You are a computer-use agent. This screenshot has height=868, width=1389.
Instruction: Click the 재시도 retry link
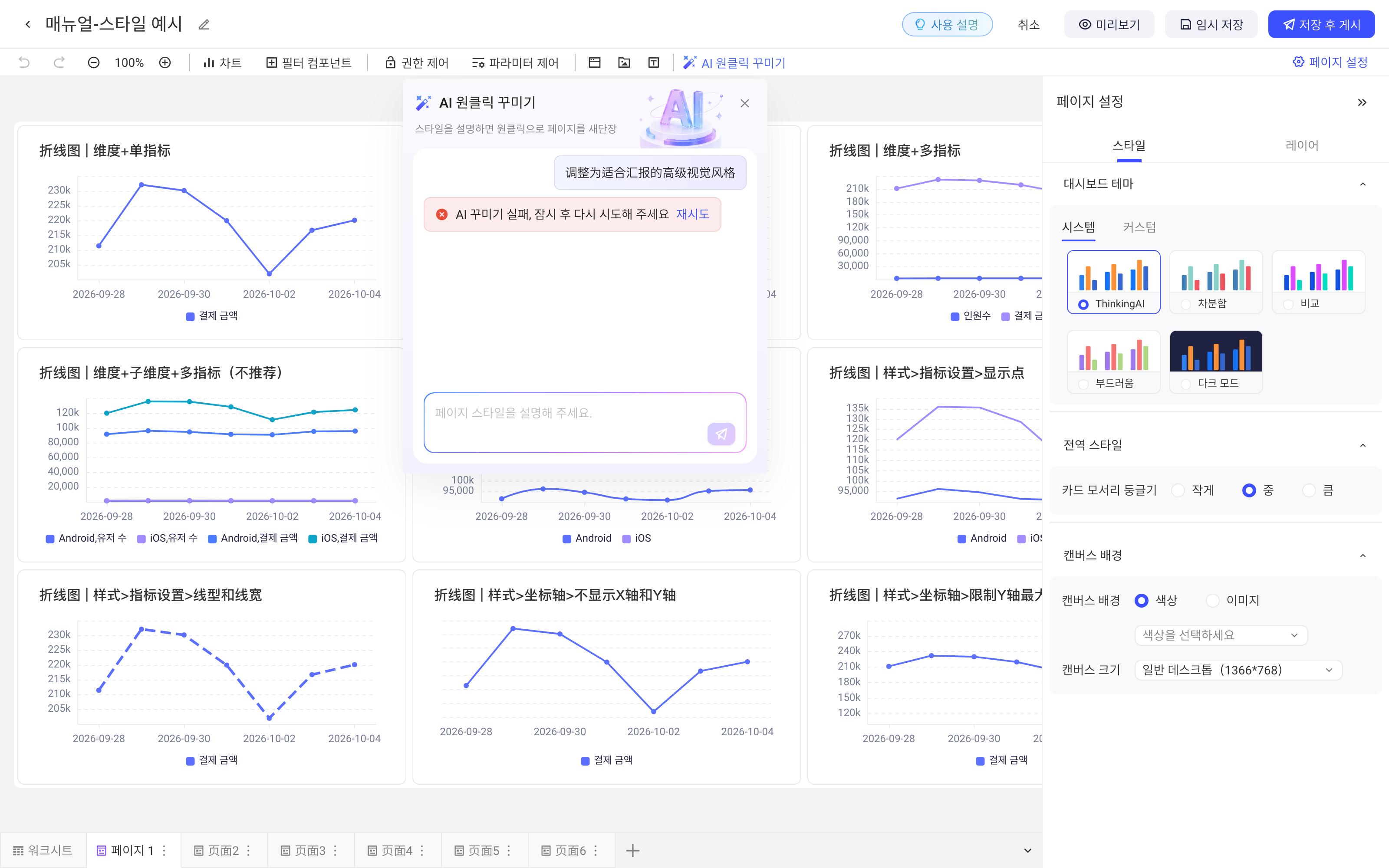coord(693,214)
